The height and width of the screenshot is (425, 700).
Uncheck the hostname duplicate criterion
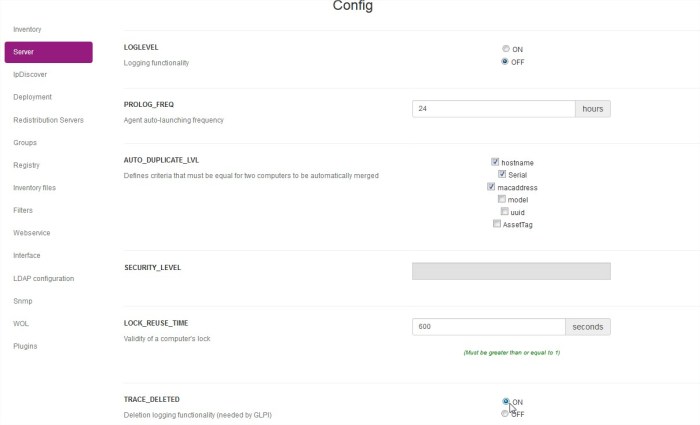point(495,162)
